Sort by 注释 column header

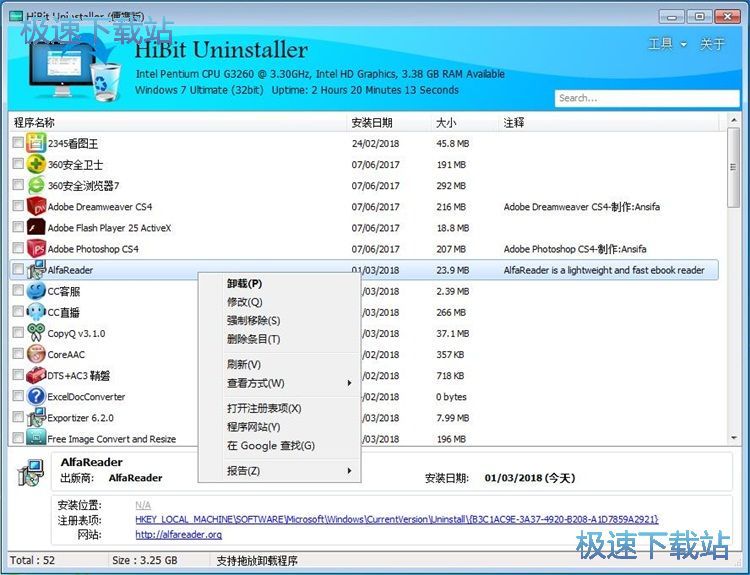click(608, 123)
